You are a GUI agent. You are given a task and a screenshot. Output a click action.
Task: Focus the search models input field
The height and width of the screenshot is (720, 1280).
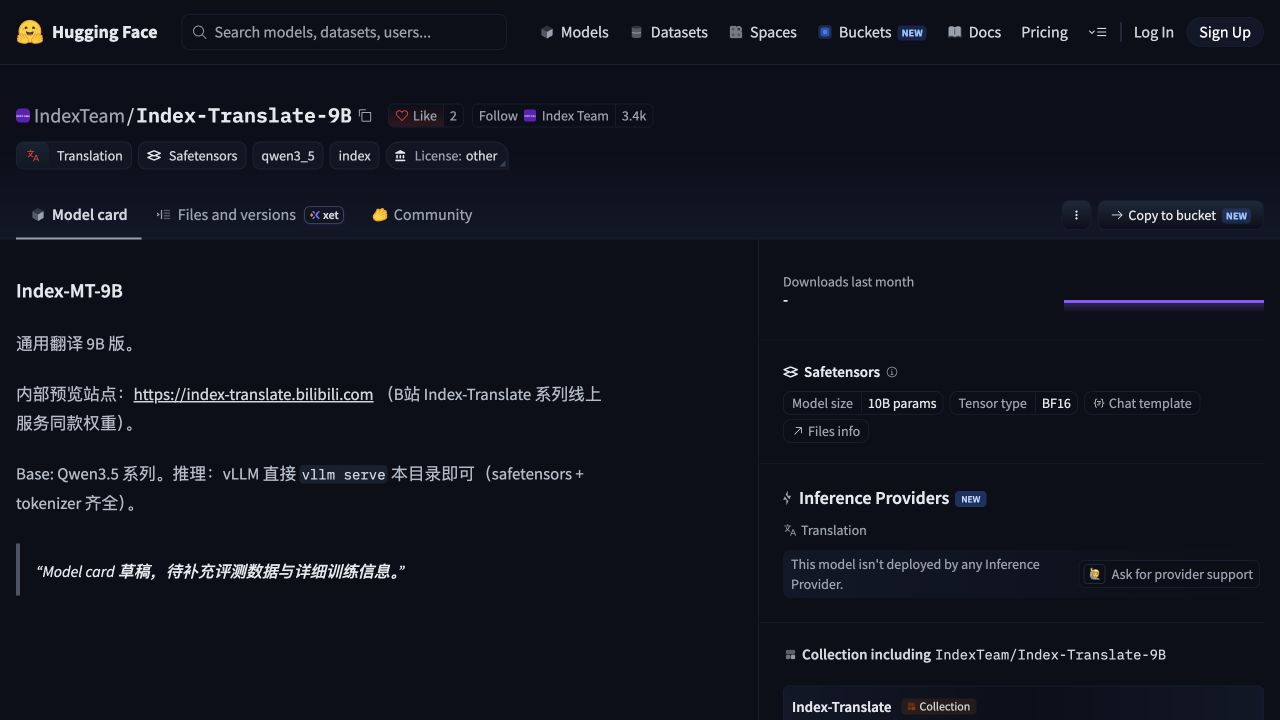(x=344, y=32)
